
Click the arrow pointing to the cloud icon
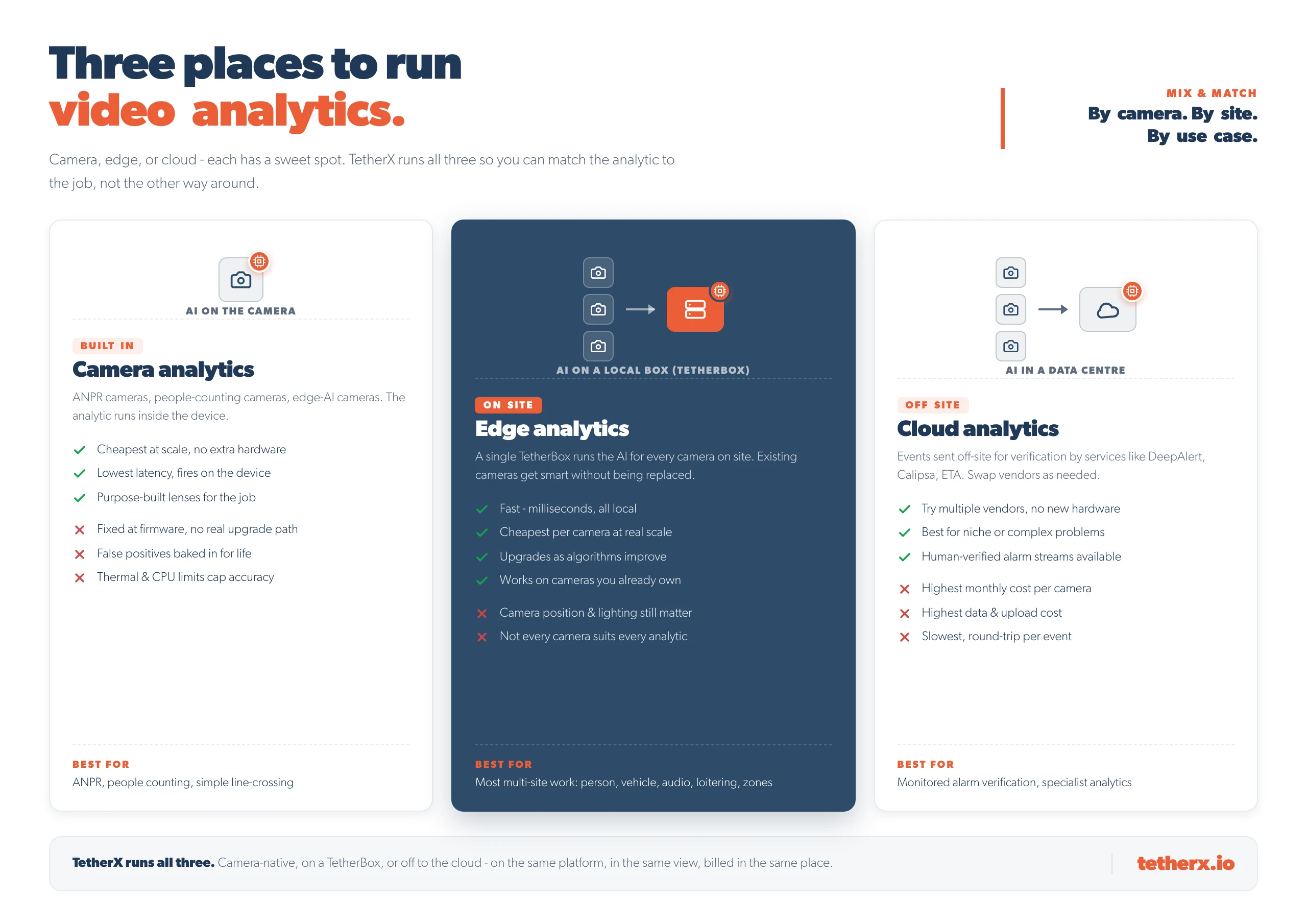click(1053, 309)
